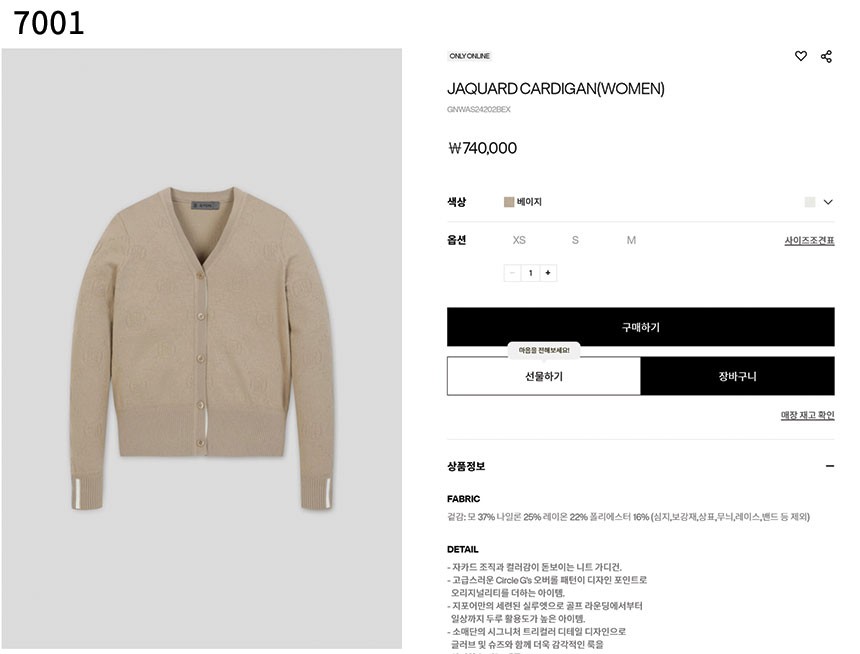The width and height of the screenshot is (860, 654).
Task: Click the ONLY ONLINE badge
Action: tap(469, 56)
